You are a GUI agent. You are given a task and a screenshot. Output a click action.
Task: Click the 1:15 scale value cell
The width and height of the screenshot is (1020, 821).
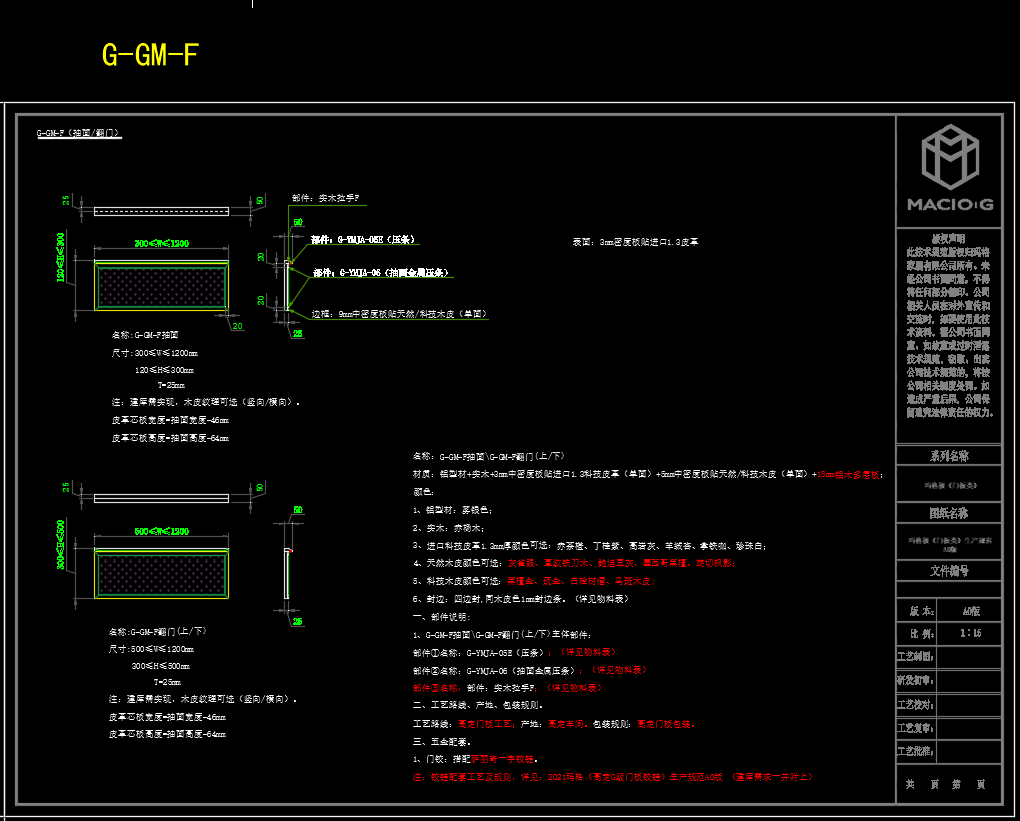[x=970, y=633]
